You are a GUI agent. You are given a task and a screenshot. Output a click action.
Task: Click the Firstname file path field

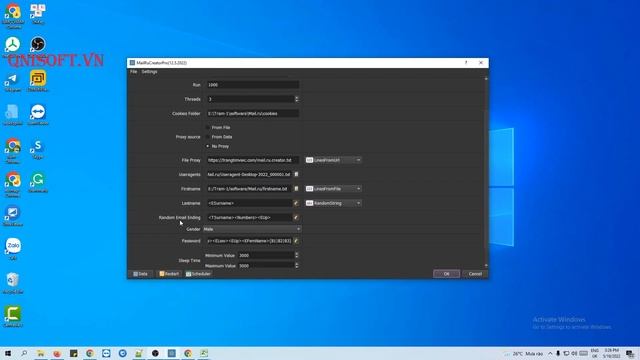[249, 189]
